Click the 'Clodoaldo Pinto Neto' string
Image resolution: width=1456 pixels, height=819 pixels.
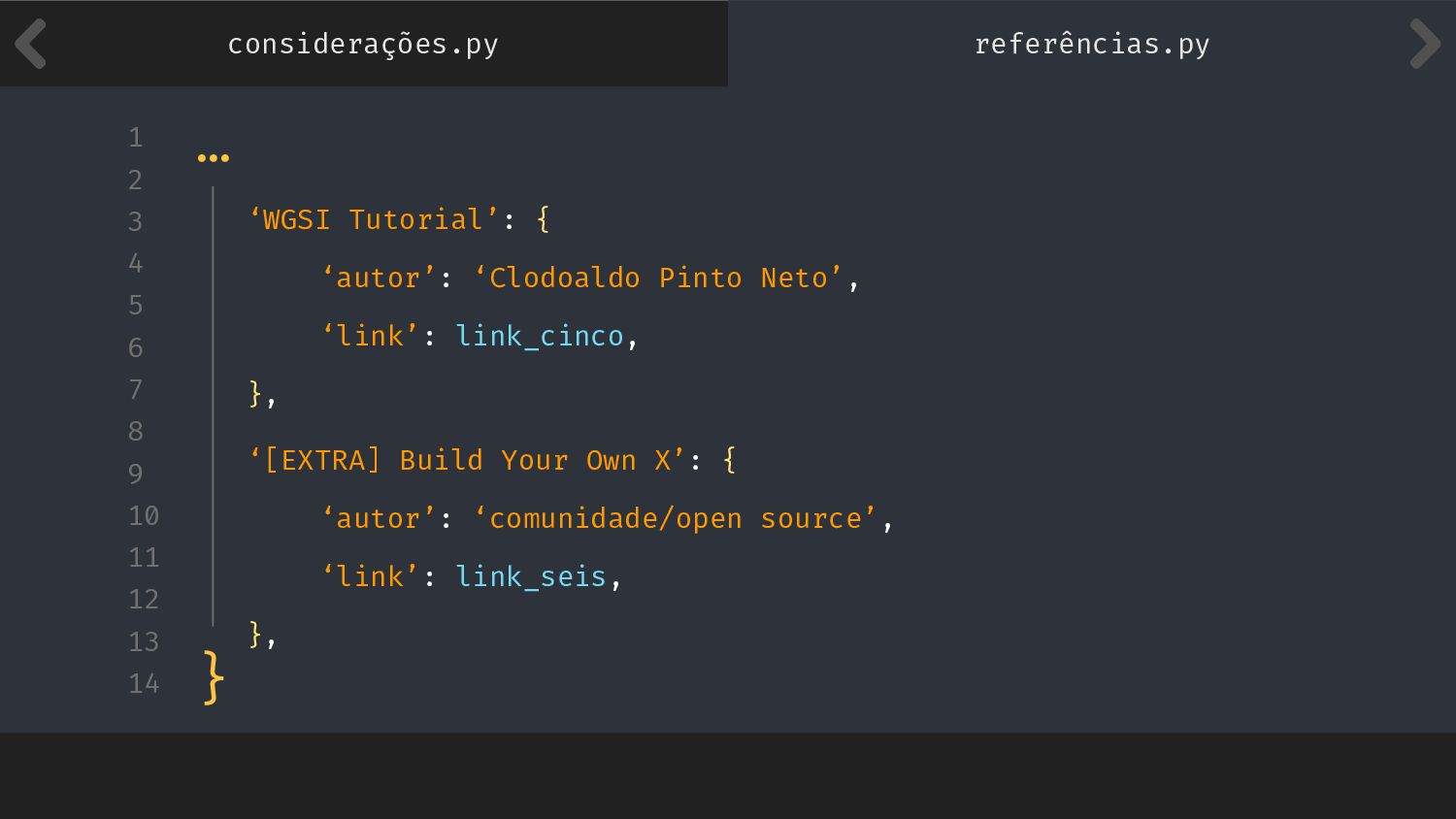(657, 278)
